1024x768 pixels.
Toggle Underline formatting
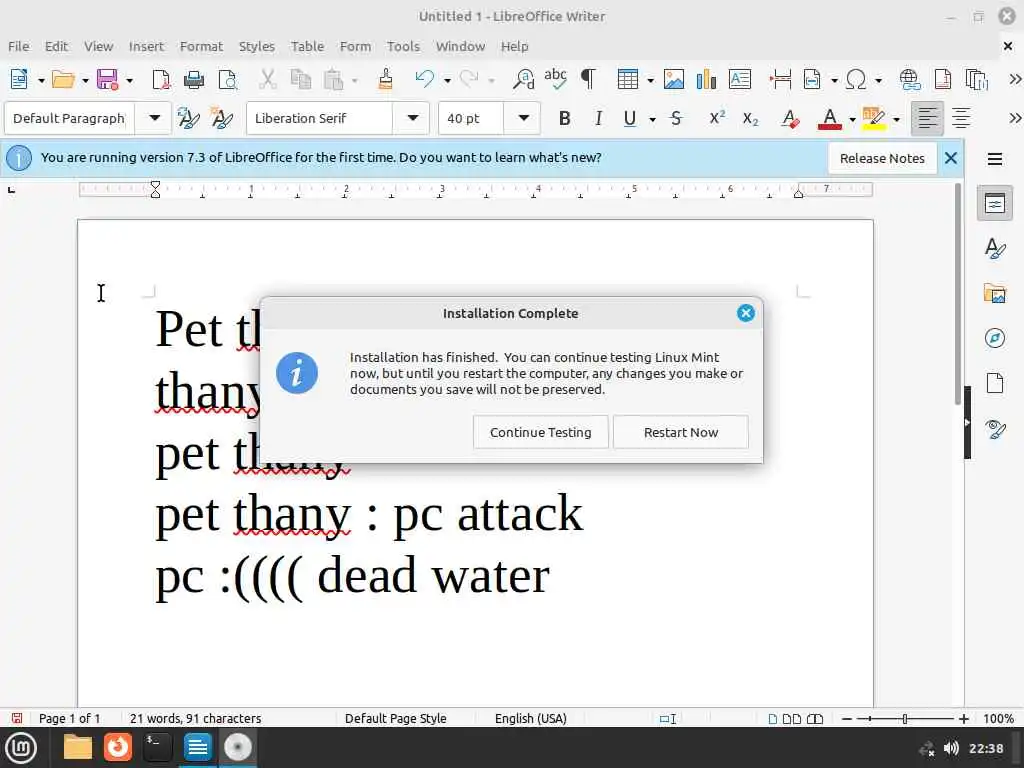[x=630, y=118]
